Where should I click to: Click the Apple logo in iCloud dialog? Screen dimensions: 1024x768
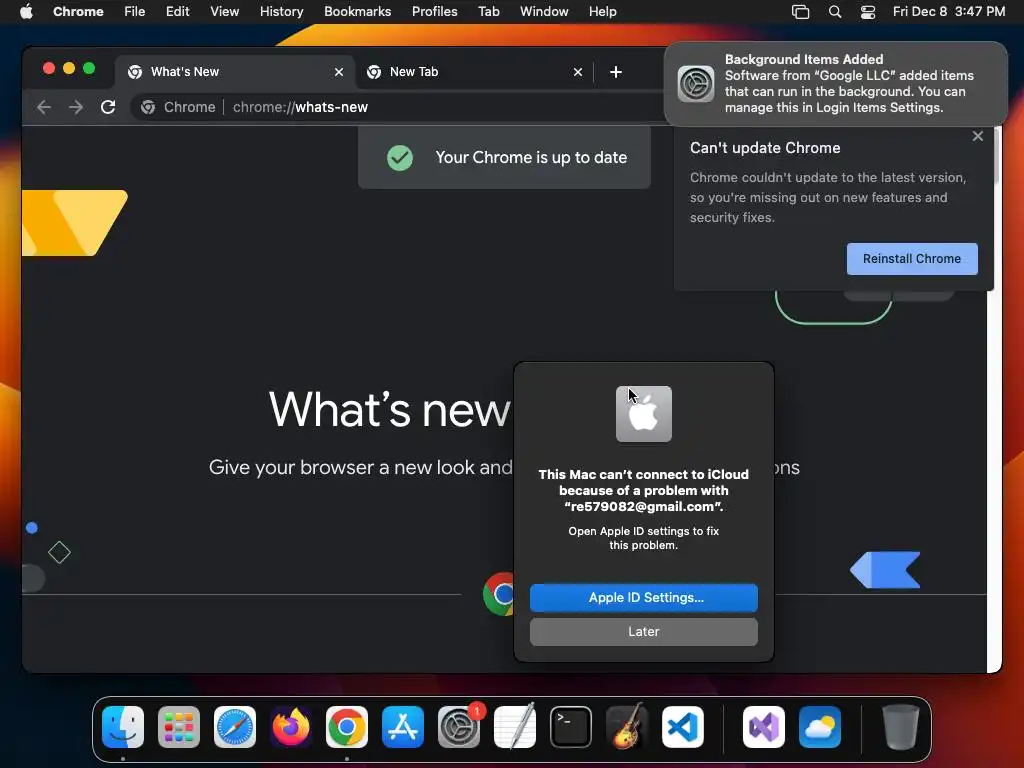point(644,414)
